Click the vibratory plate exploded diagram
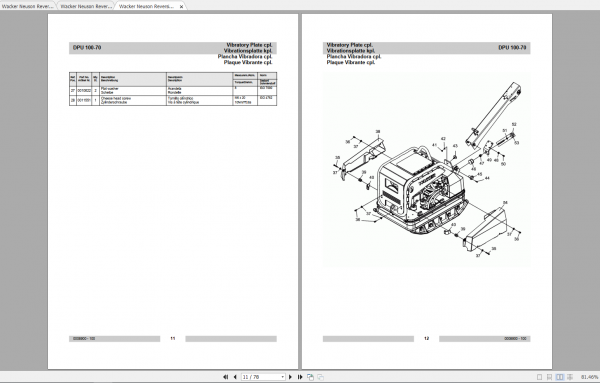The height and width of the screenshot is (383, 600). [427, 170]
